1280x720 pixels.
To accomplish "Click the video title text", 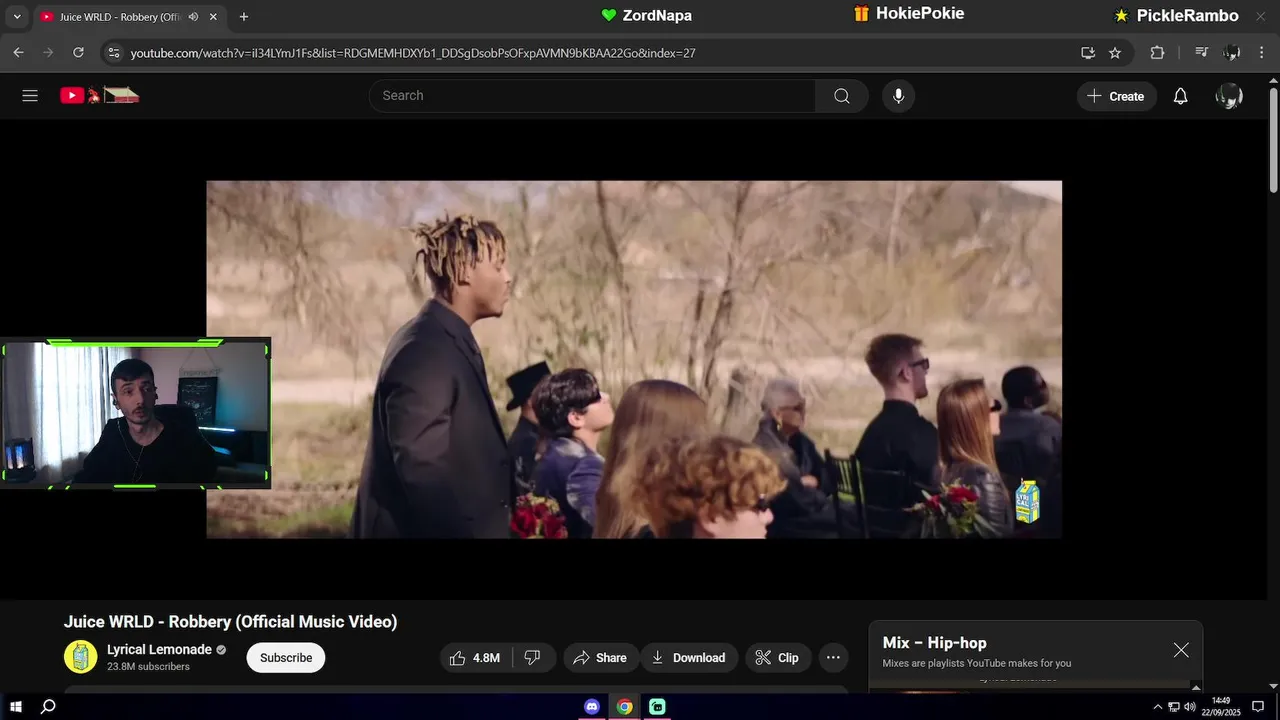I will pos(230,622).
